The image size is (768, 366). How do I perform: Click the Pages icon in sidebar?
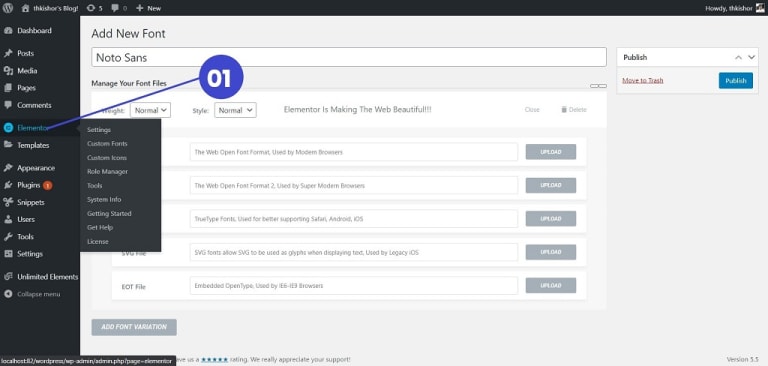(x=8, y=88)
